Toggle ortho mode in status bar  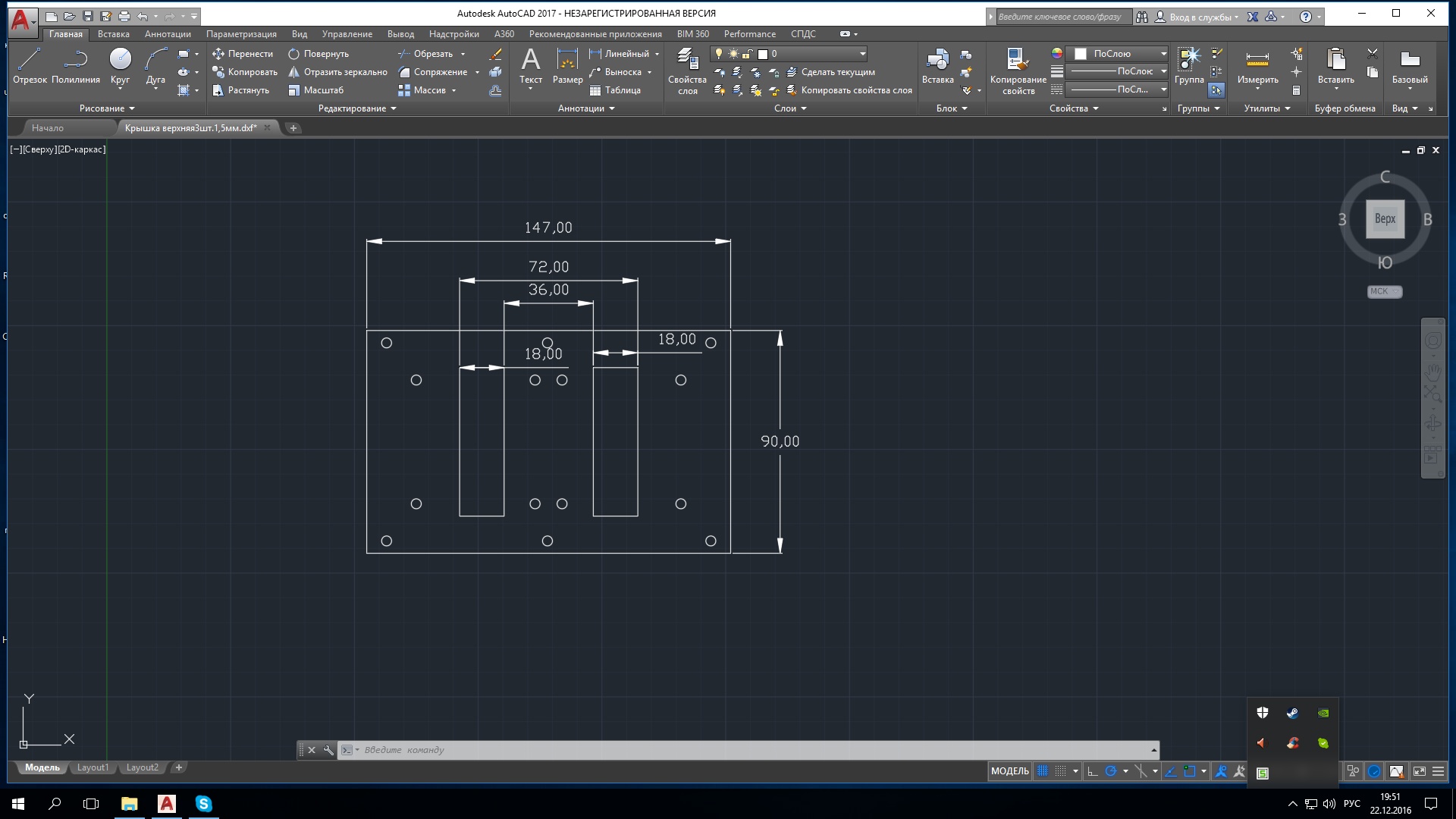[x=1092, y=771]
